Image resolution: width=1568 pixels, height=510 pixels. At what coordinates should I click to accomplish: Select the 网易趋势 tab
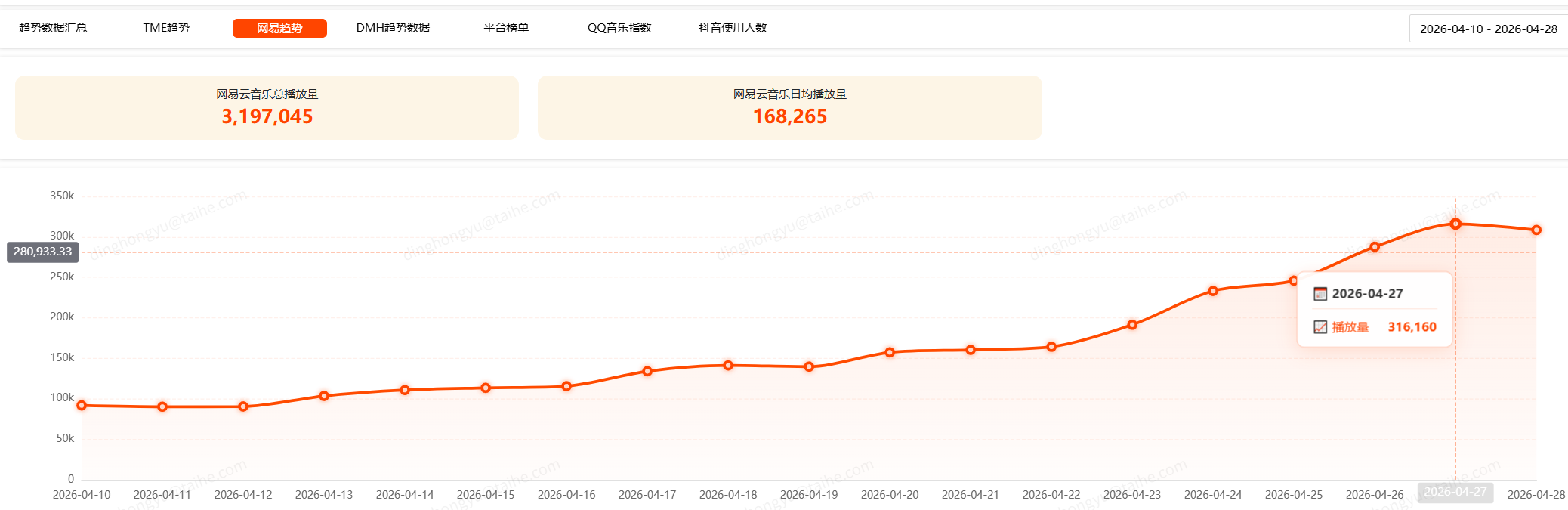point(279,28)
